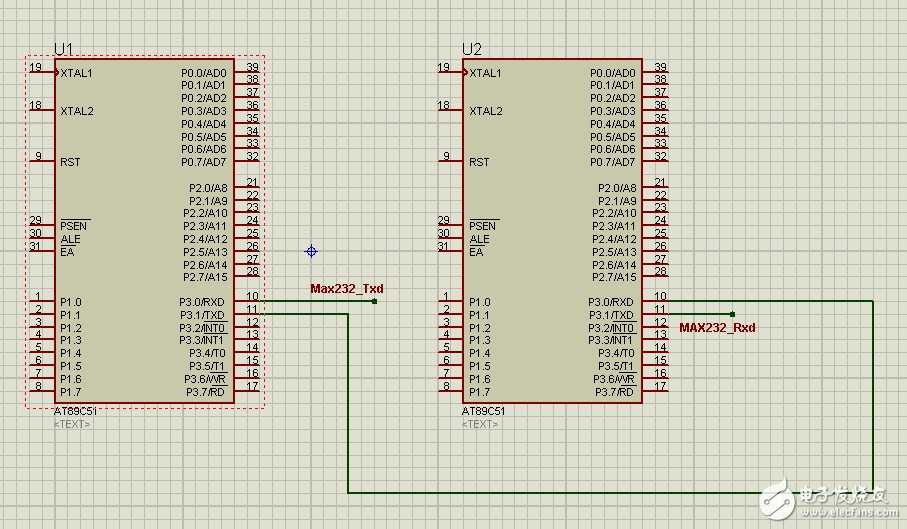
Task: Click the RST pin on U2
Action: pos(479,162)
